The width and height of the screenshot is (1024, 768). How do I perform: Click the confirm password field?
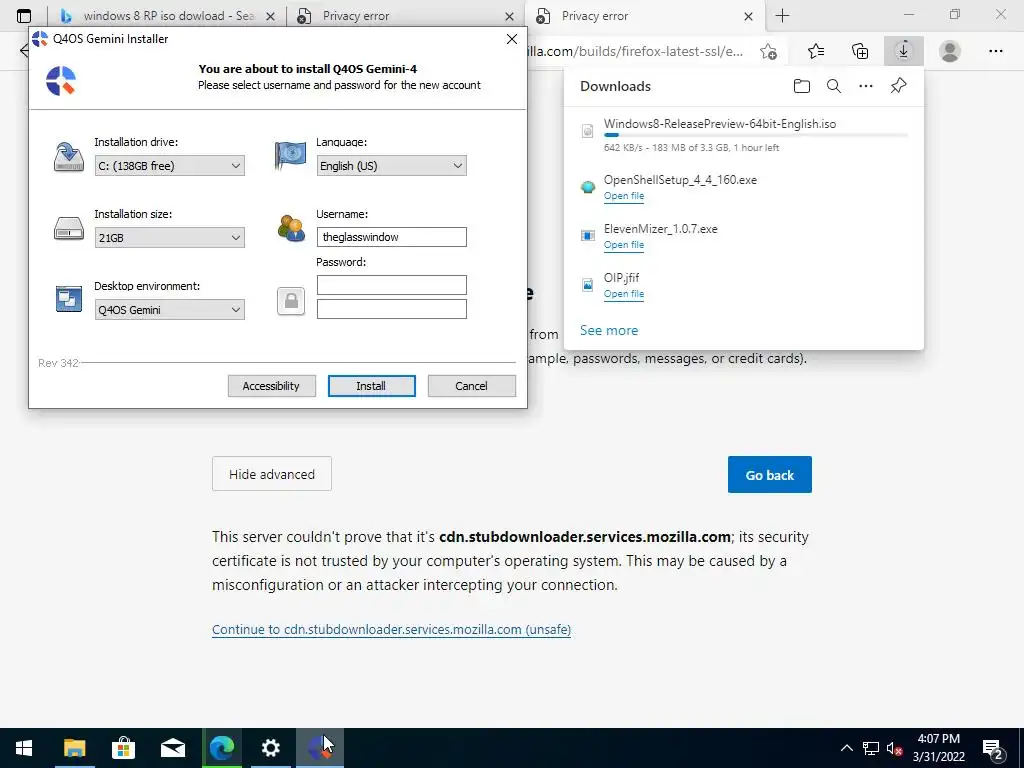click(x=392, y=309)
